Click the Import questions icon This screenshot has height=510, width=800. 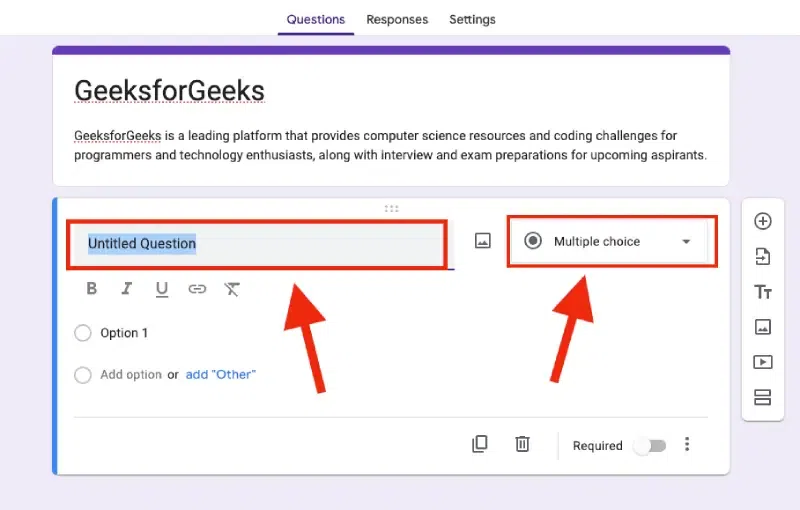click(763, 257)
